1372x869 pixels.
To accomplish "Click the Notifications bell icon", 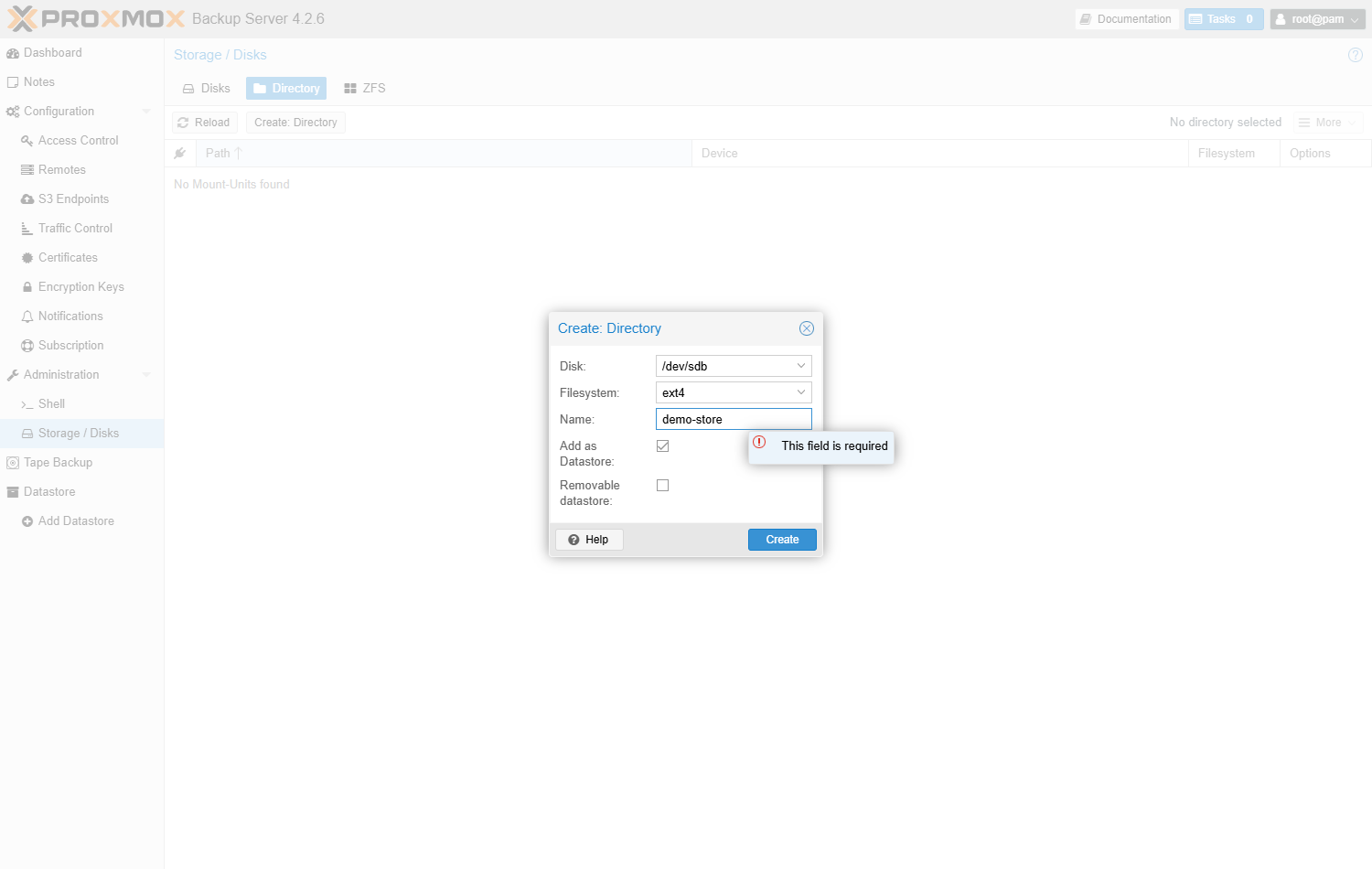I will 27,316.
